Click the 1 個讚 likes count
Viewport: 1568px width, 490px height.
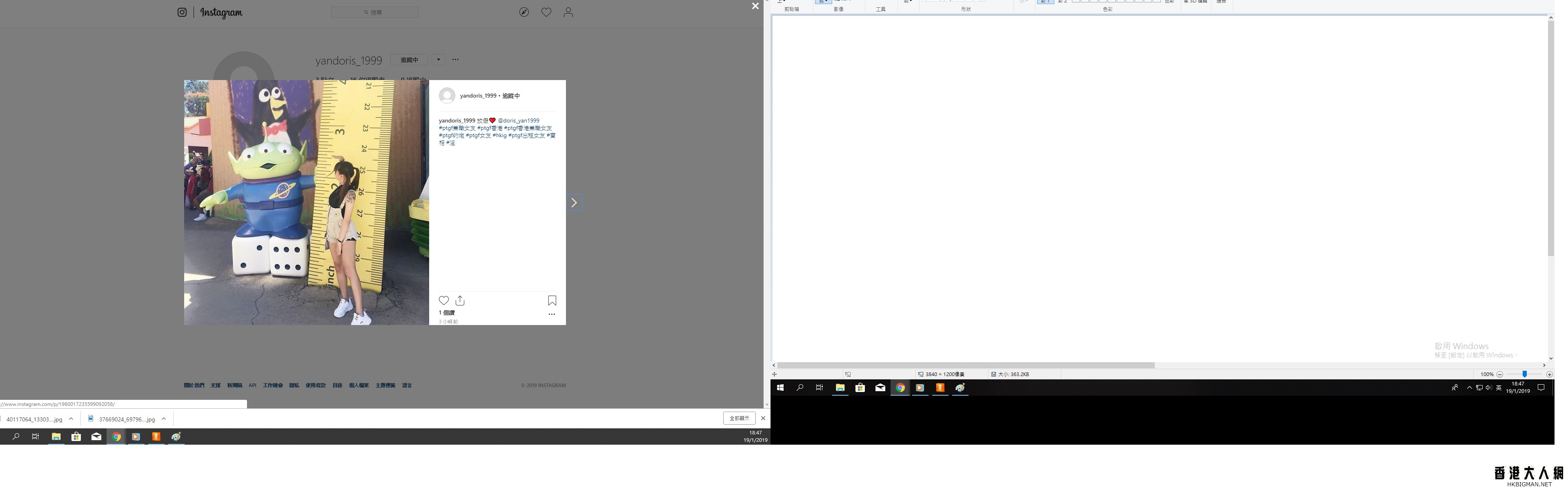tap(447, 313)
